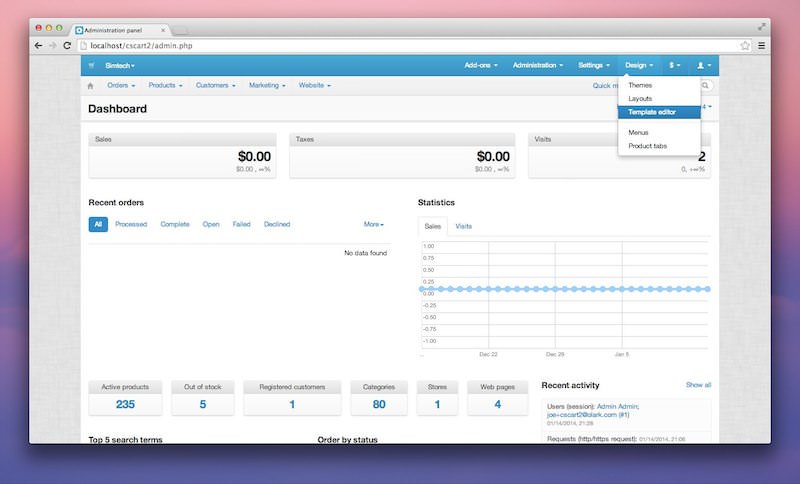Expand the More filter in Recent orders
800x484 pixels.
click(373, 225)
